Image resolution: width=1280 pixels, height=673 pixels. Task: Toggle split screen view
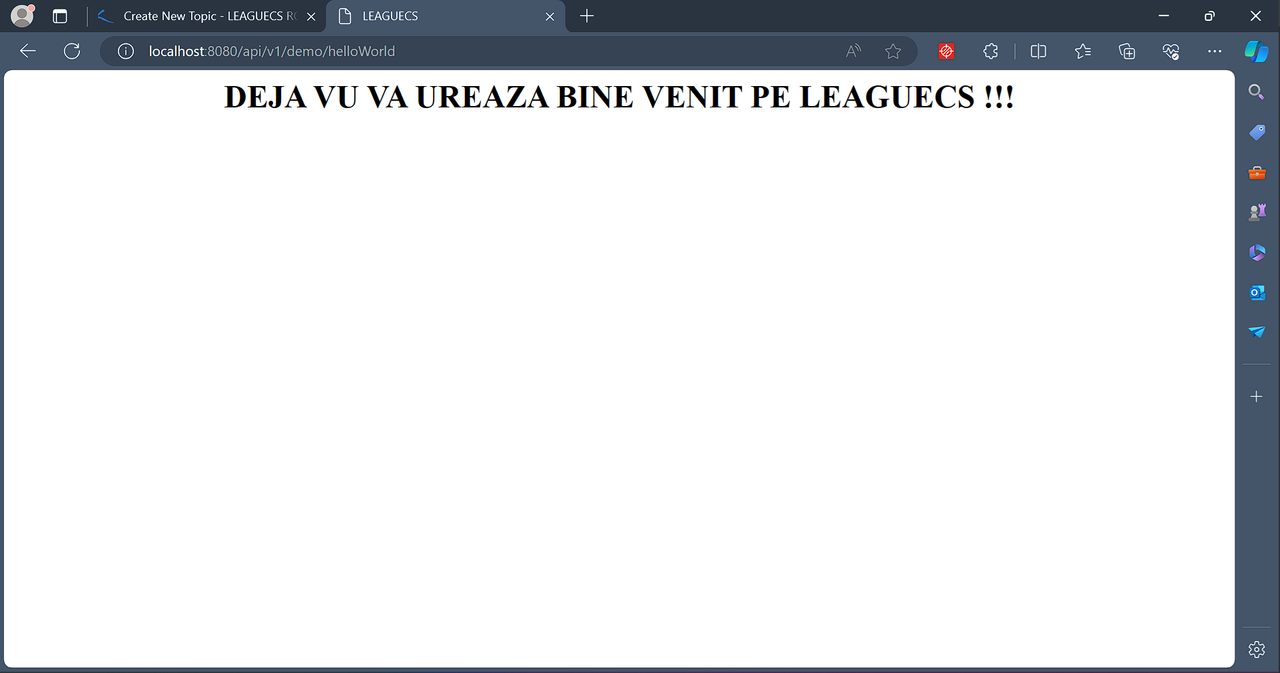1038,51
